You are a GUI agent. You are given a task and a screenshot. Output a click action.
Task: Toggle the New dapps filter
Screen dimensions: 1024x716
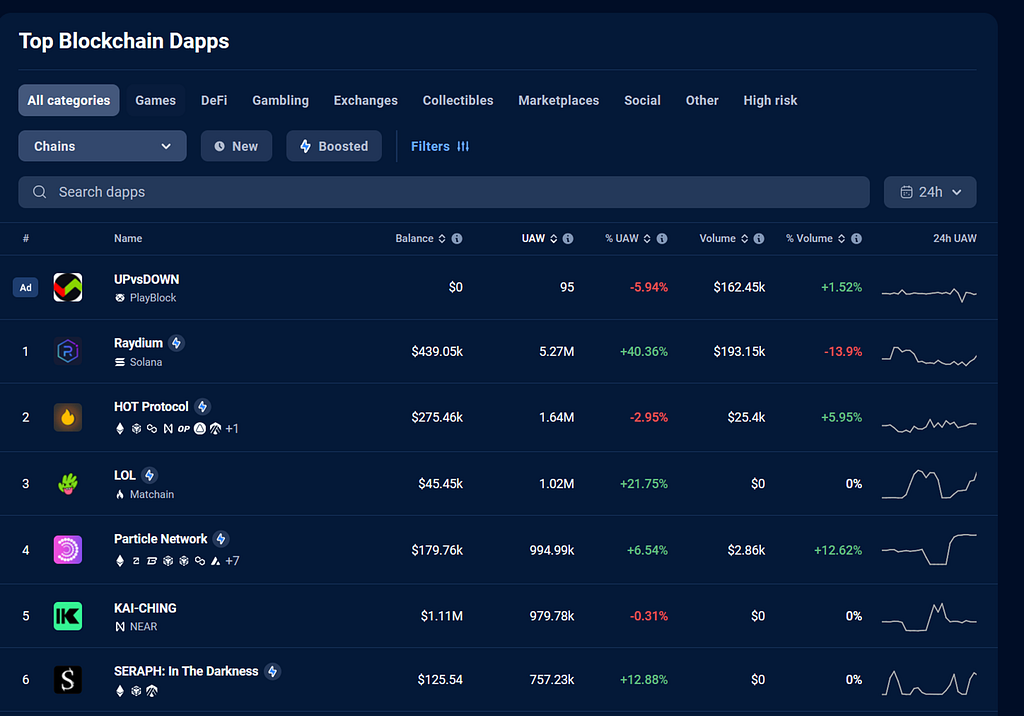236,146
